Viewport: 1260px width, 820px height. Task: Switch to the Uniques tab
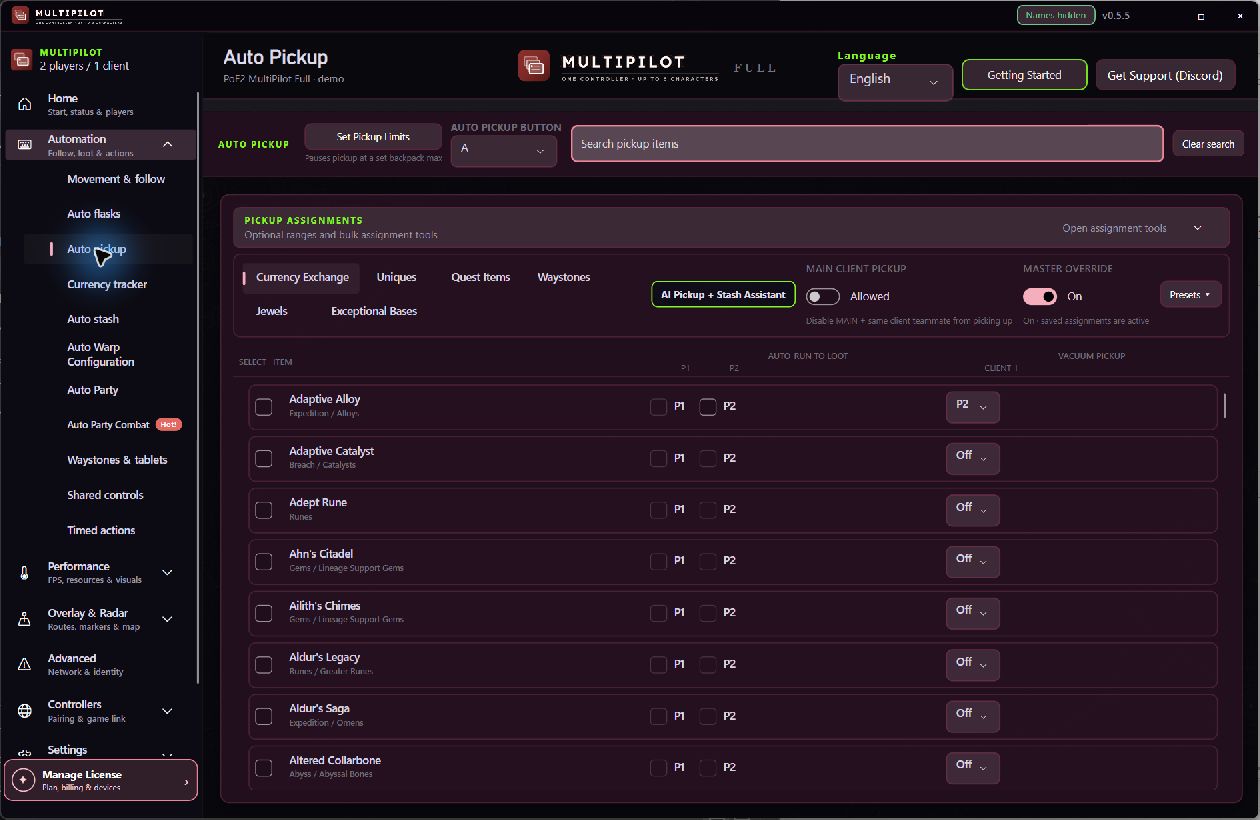(396, 278)
